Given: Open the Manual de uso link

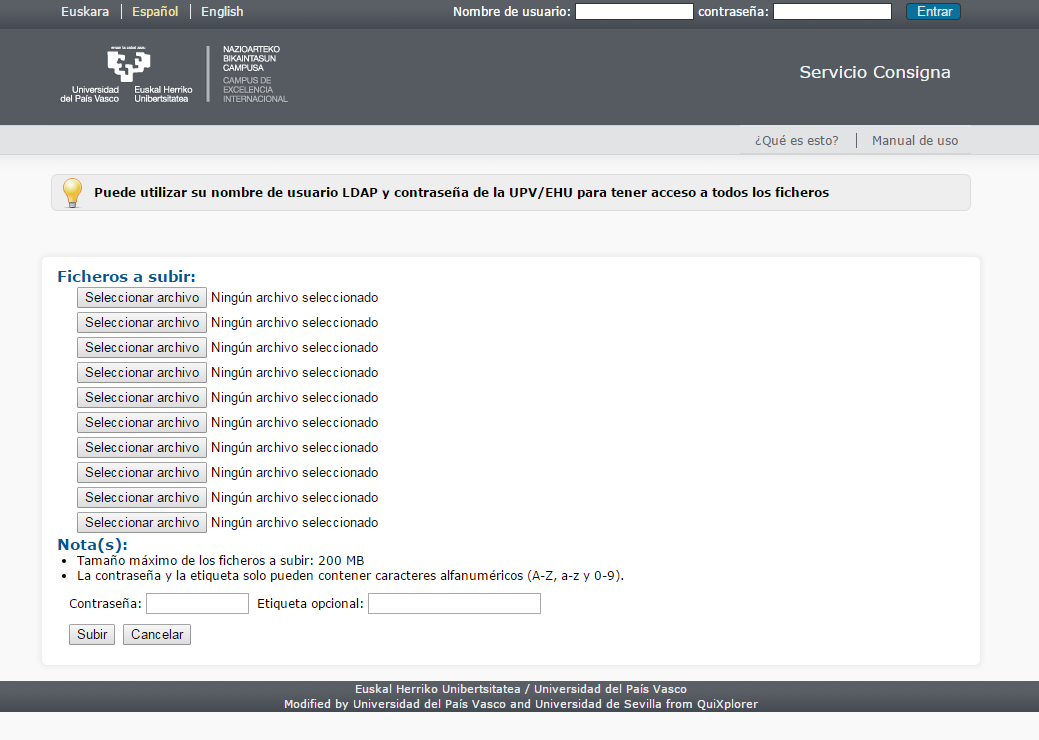Looking at the screenshot, I should (x=915, y=141).
